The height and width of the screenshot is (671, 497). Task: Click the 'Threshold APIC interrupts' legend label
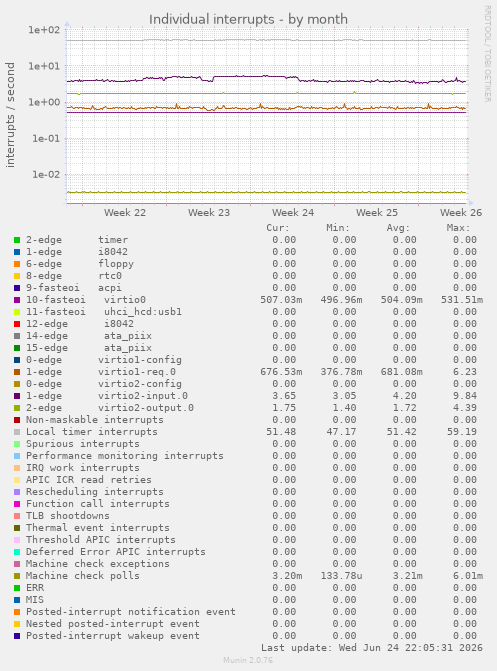pyautogui.click(x=101, y=540)
